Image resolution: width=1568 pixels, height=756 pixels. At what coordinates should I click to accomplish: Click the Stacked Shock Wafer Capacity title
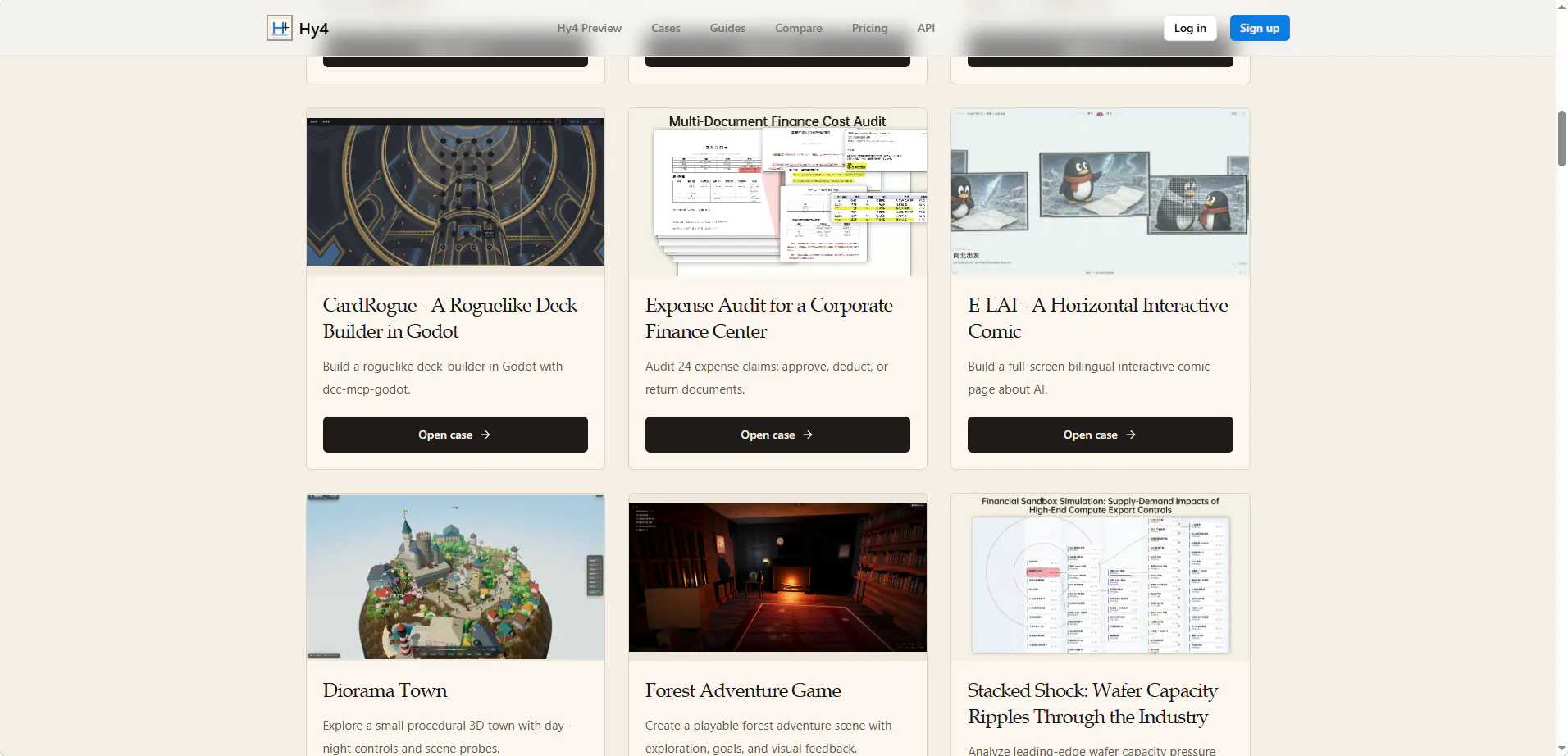[x=1092, y=704]
